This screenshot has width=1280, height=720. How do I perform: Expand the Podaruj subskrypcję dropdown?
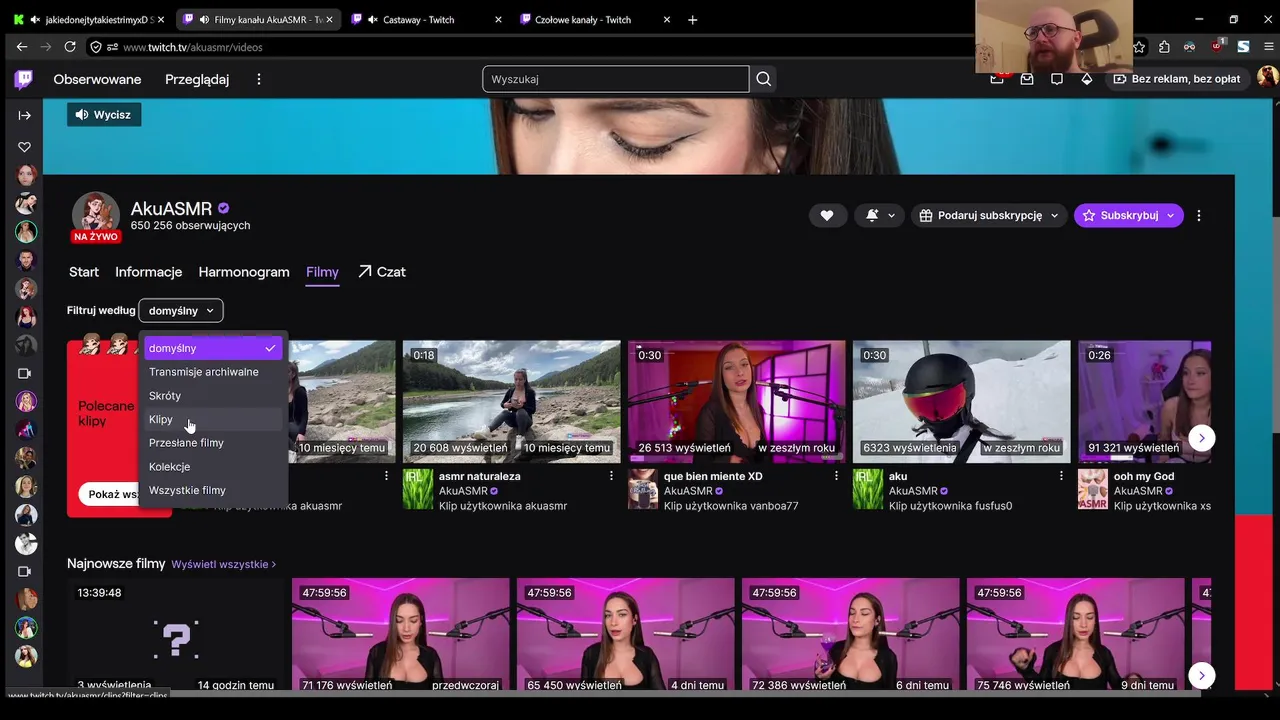pyautogui.click(x=988, y=215)
